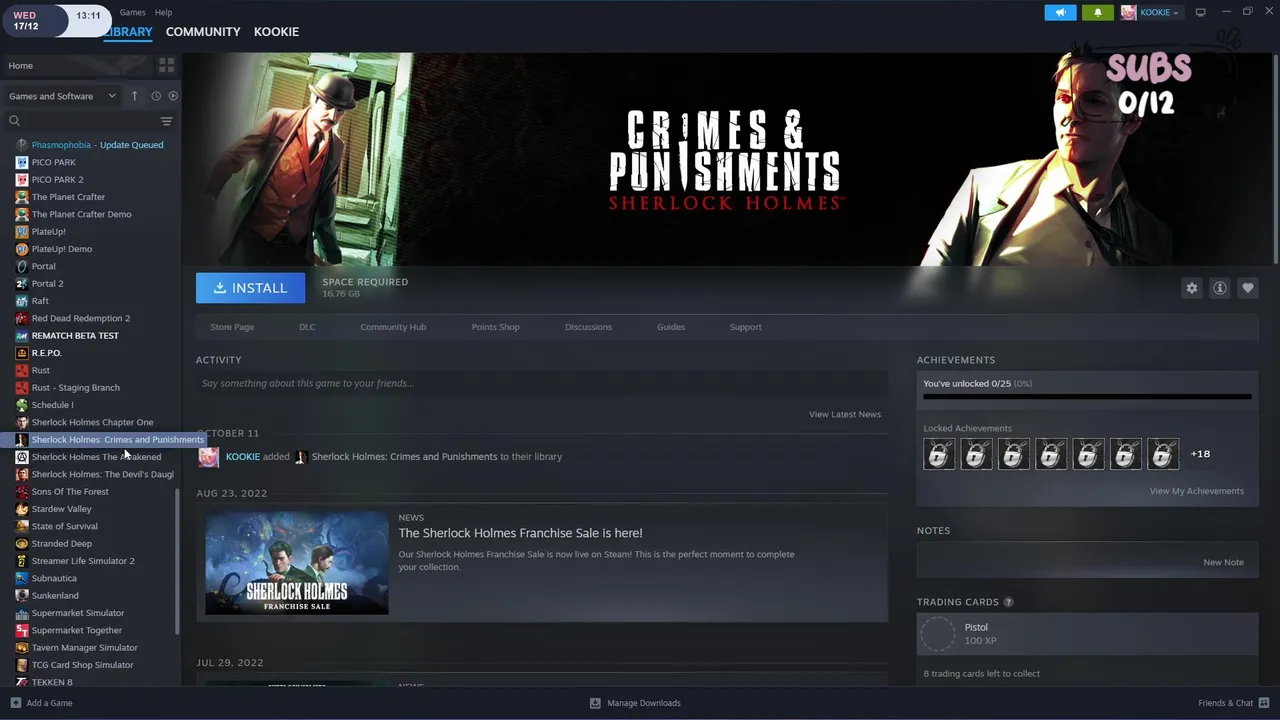This screenshot has width=1280, height=720.
Task: Open the DLC tab
Action: 307,327
